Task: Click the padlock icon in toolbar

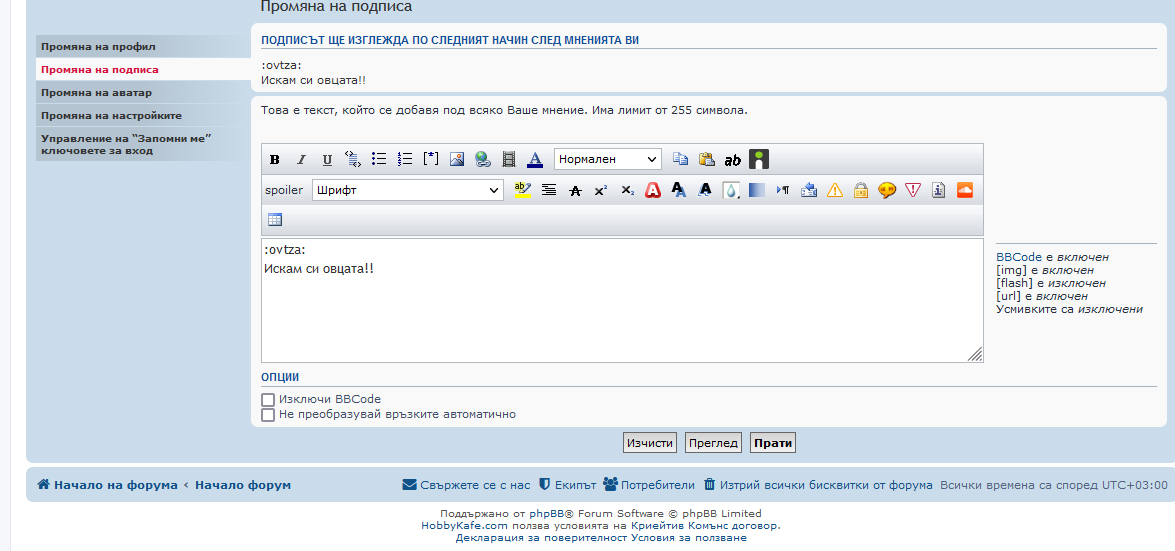Action: (x=860, y=190)
